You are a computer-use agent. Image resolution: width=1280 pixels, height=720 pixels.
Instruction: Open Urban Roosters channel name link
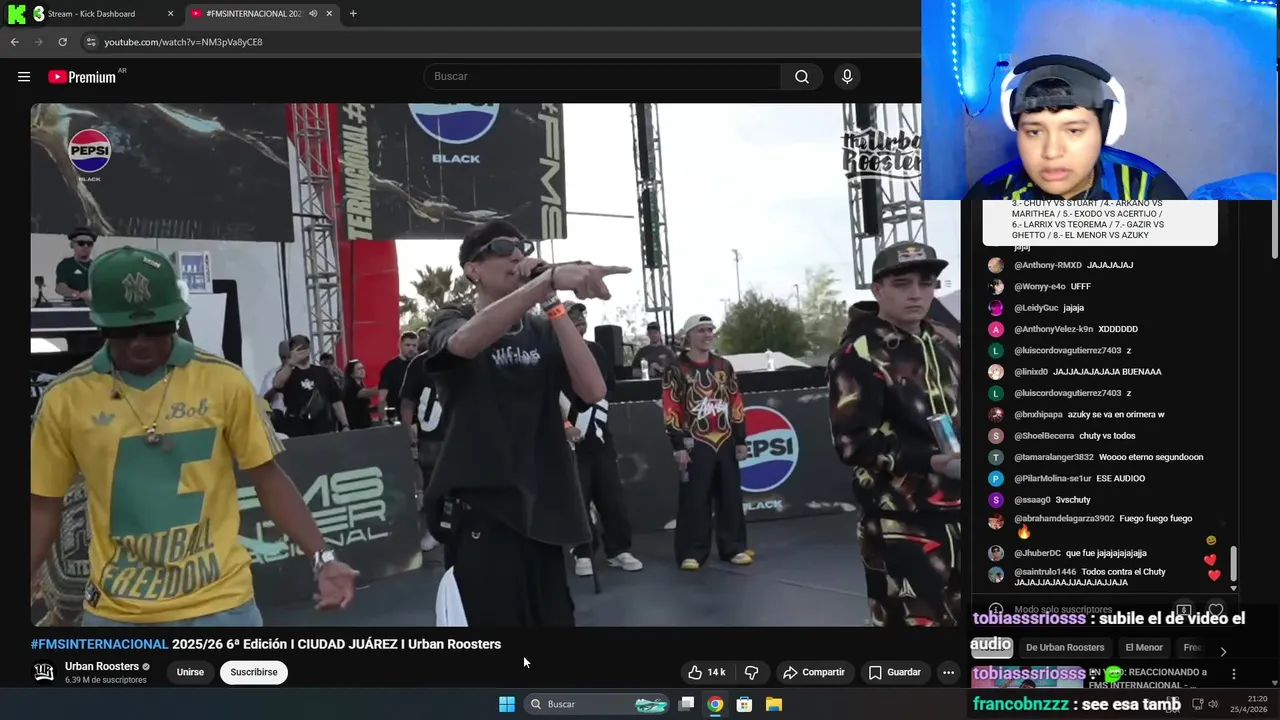[x=102, y=666]
